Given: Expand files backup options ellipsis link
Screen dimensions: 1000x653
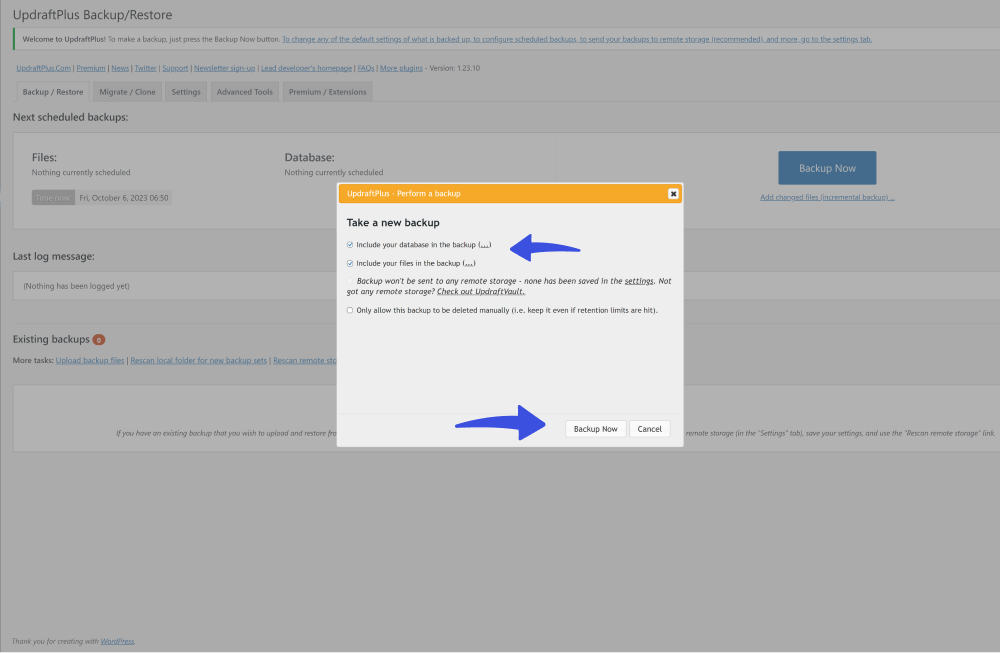Looking at the screenshot, I should coord(469,263).
